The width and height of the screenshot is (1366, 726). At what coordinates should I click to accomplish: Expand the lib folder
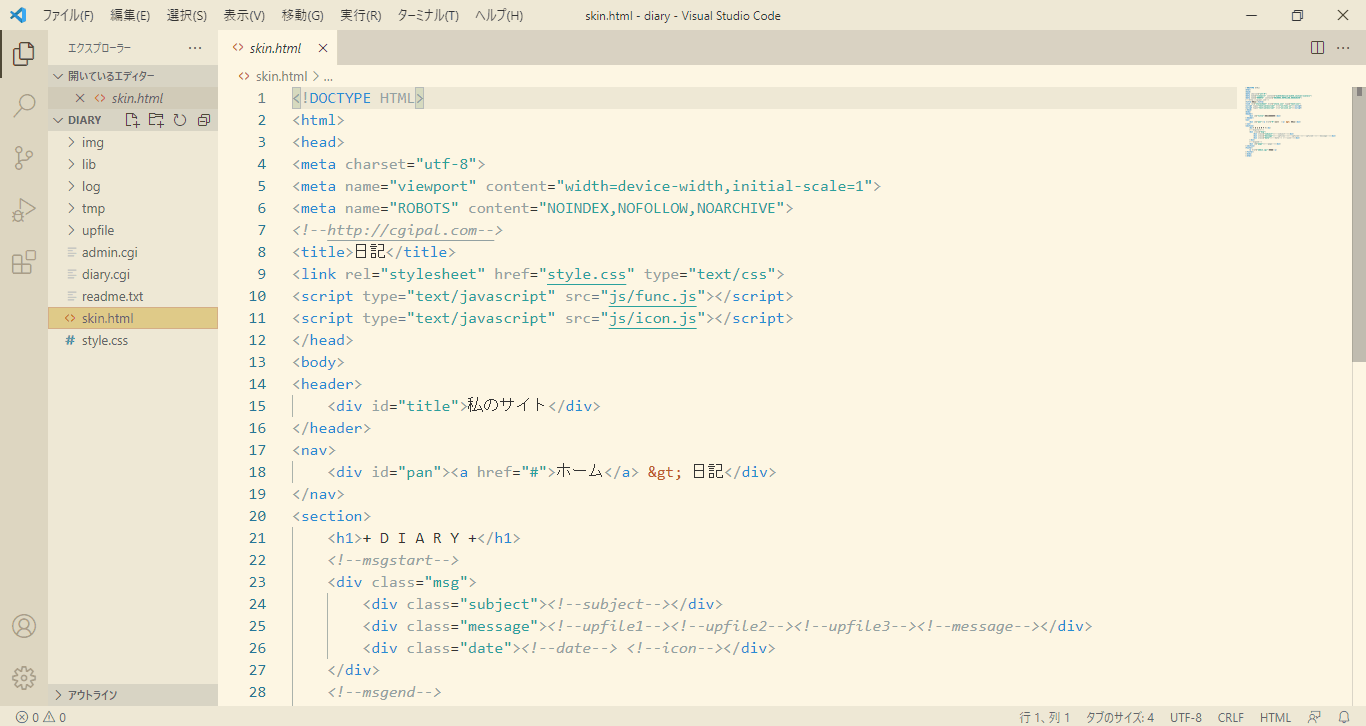(x=133, y=164)
